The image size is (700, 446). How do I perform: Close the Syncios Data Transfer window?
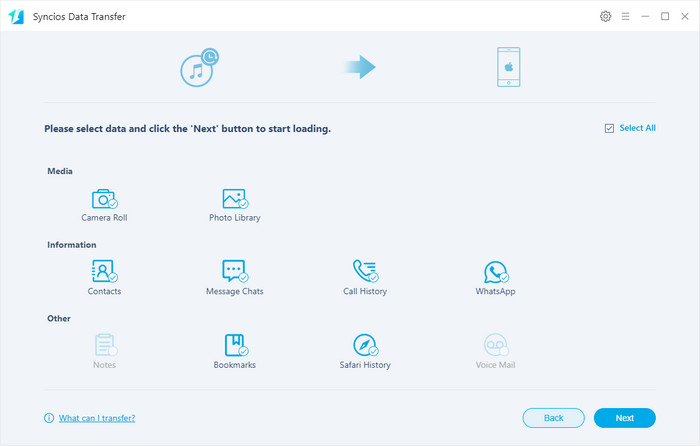685,17
